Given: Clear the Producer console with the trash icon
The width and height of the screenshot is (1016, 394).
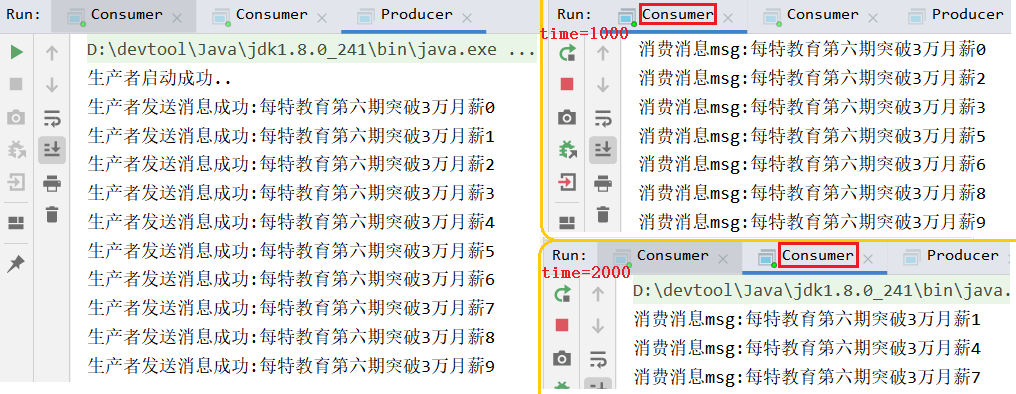Looking at the screenshot, I should pos(52,214).
